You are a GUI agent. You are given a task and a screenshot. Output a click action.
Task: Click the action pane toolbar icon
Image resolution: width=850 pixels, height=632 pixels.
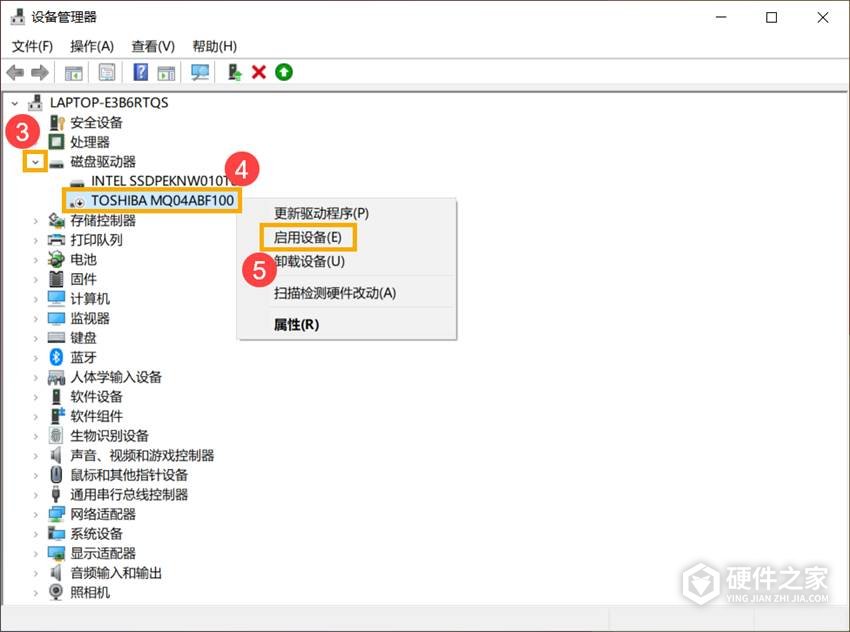(166, 72)
